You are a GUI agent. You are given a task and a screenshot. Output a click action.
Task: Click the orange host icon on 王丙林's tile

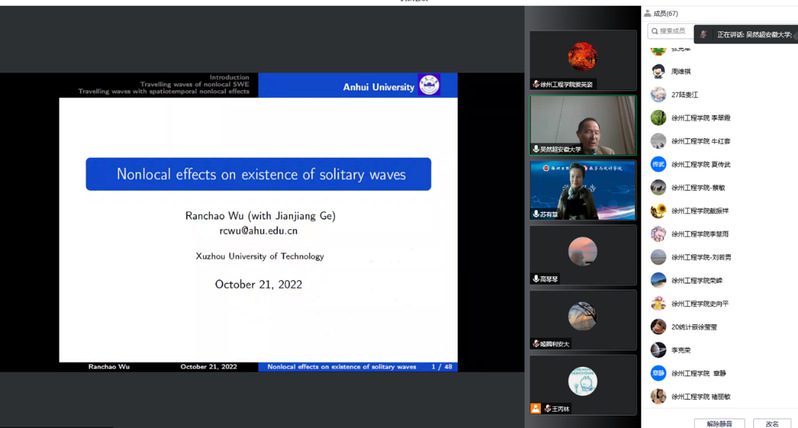(x=537, y=409)
